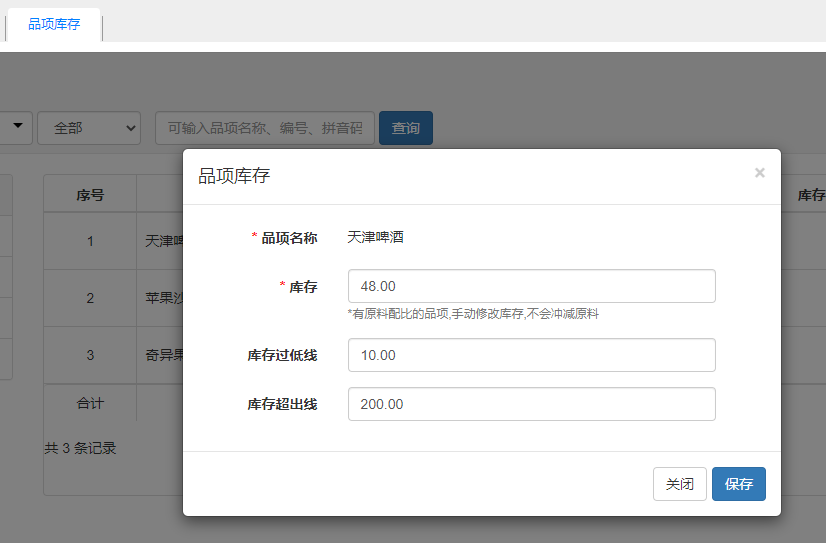826x543 pixels.
Task: Expand the dropdown arrow left of 全部
Action: pyautogui.click(x=17, y=127)
